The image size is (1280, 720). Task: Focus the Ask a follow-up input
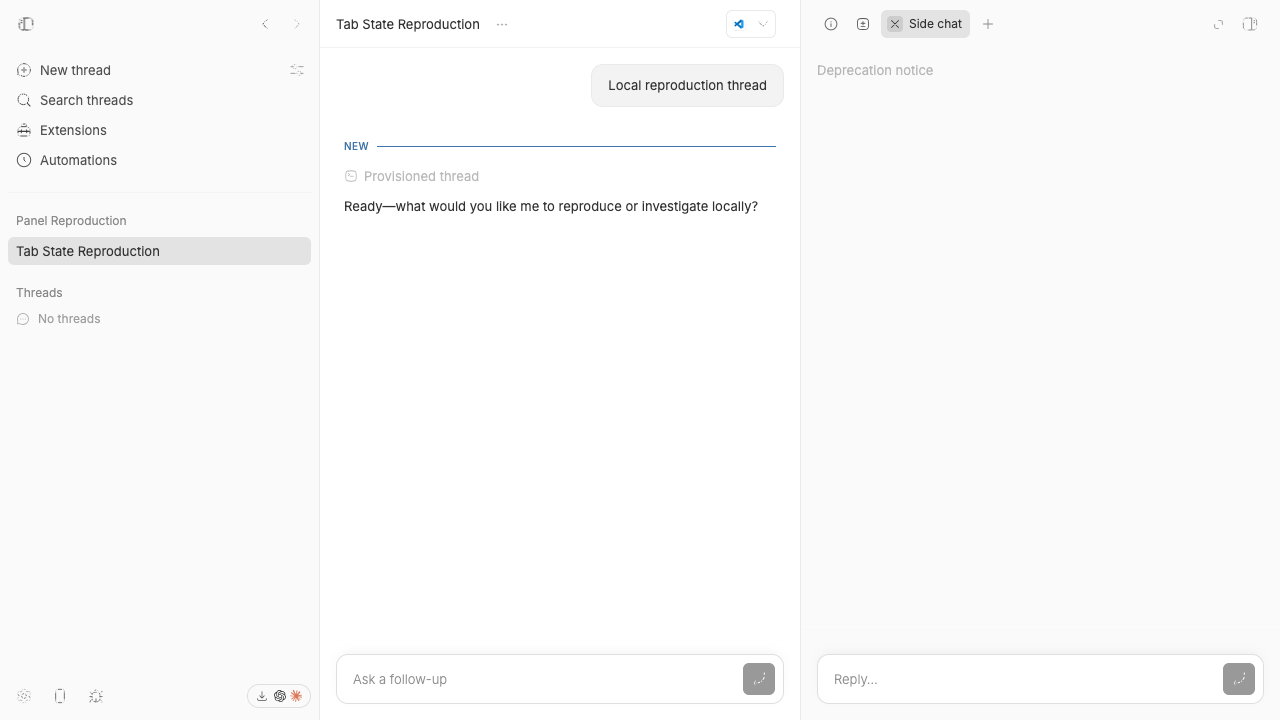[x=540, y=679]
